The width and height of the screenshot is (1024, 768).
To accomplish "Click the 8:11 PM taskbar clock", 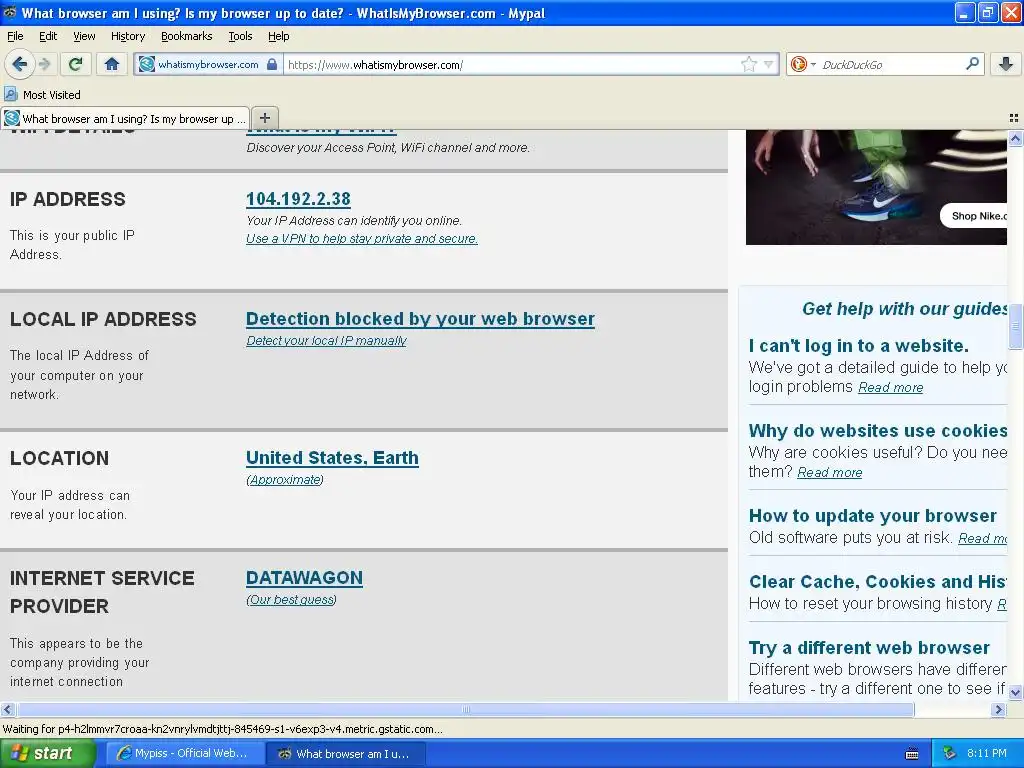I will pos(987,753).
